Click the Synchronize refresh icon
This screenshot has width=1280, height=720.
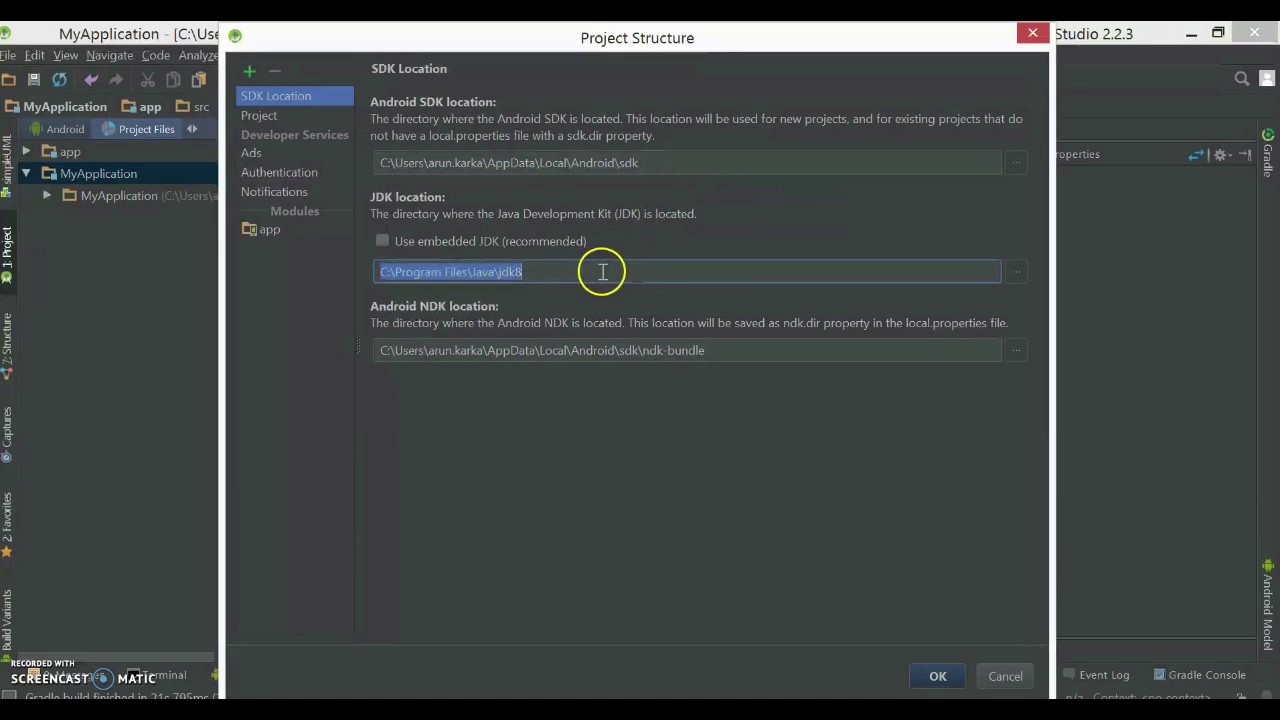point(59,80)
